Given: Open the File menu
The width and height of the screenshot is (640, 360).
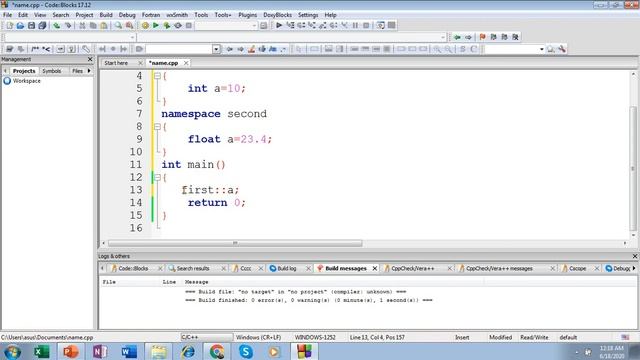Looking at the screenshot, I should point(7,15).
